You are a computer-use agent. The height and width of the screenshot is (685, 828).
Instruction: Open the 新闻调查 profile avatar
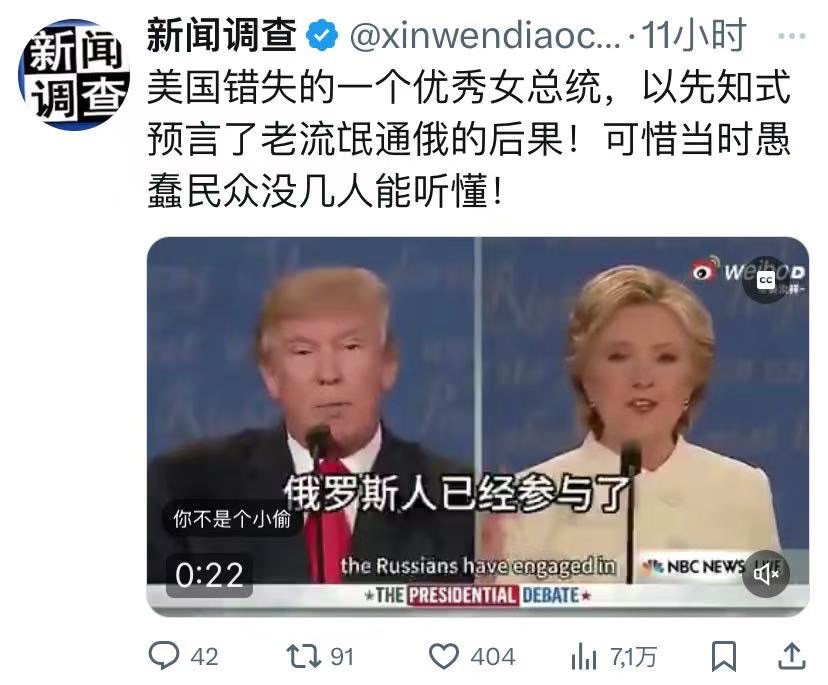(x=74, y=74)
